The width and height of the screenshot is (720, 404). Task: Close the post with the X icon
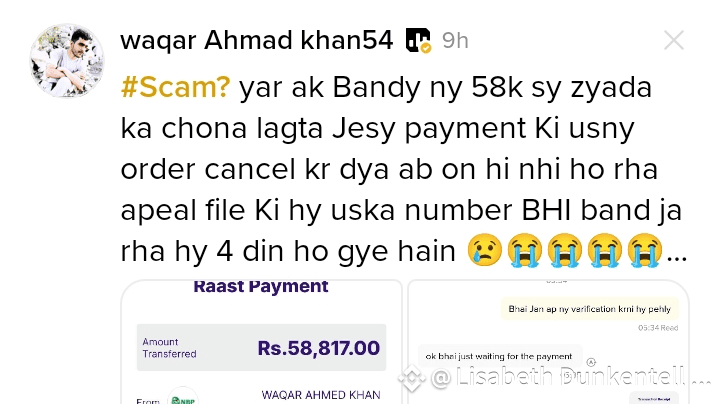(x=674, y=40)
